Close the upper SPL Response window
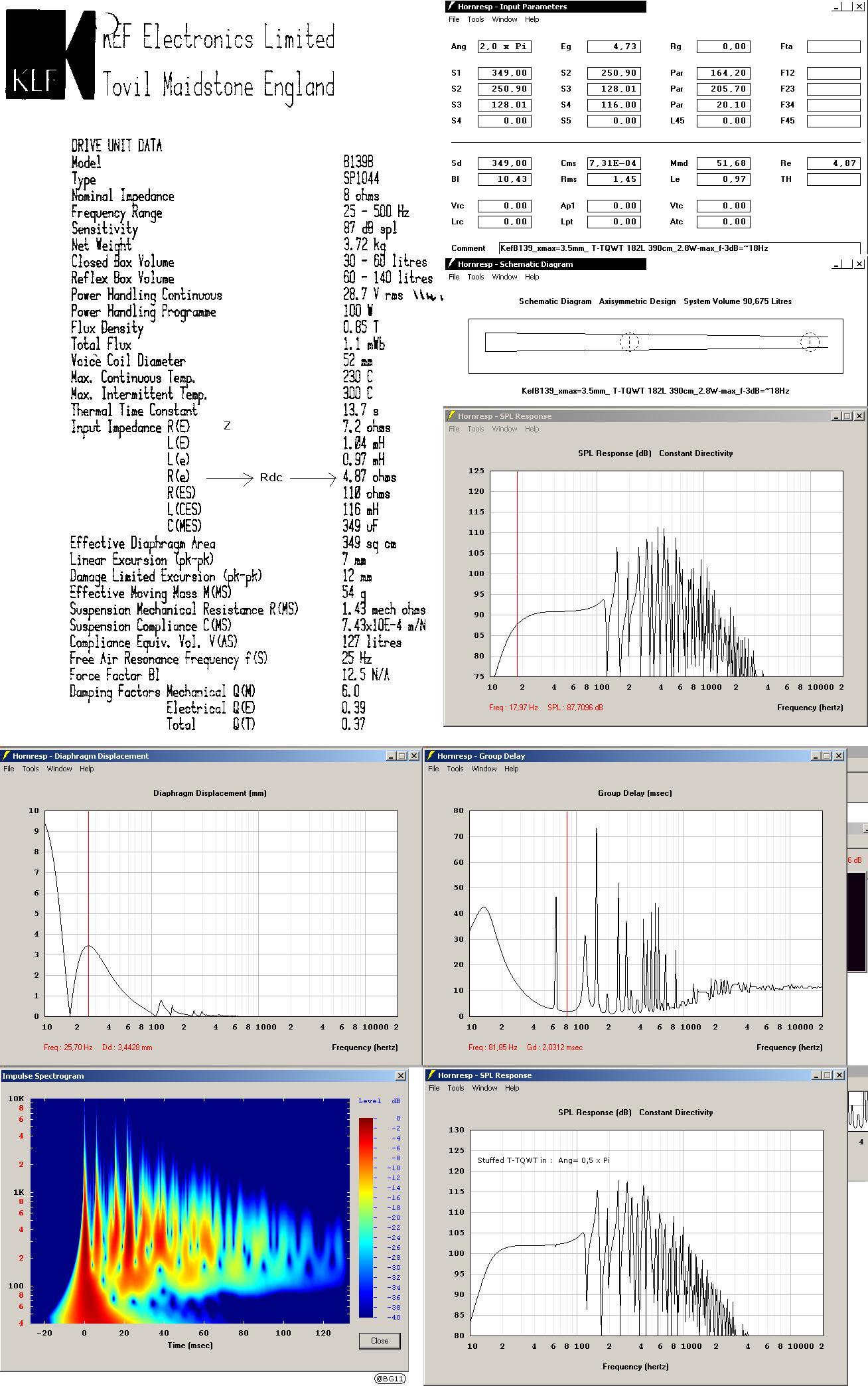This screenshot has height=1386, width=868. click(x=859, y=416)
